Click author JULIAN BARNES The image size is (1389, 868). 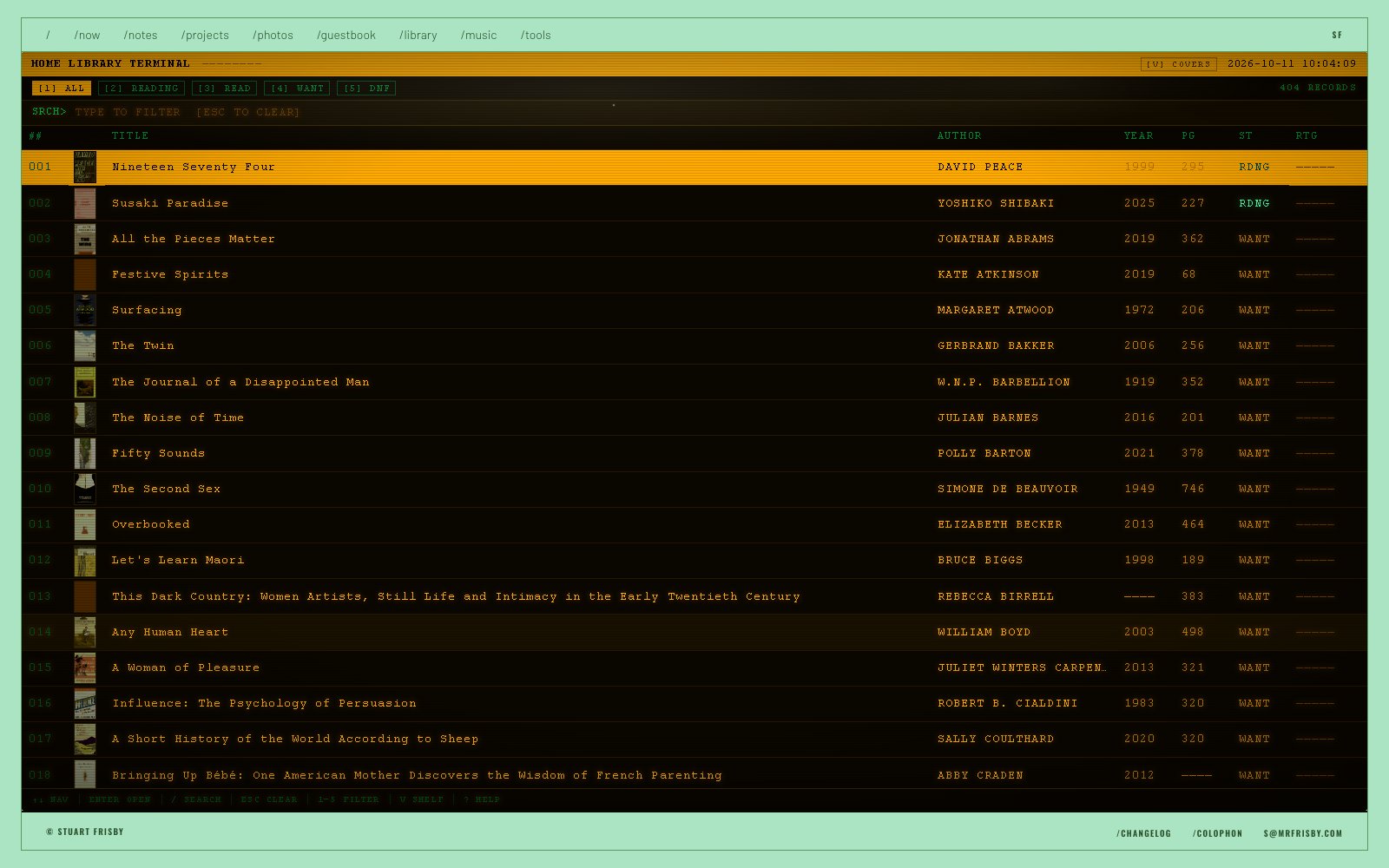pos(988,418)
